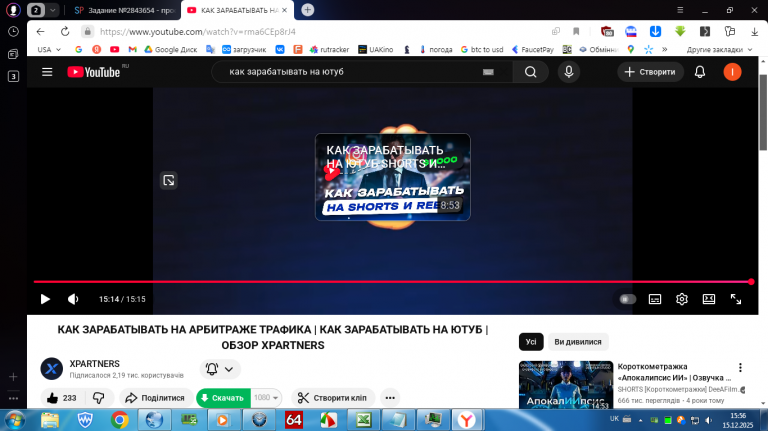Open the XPARTNERS channel name link
Screen dimensions: 768x431
[95, 364]
